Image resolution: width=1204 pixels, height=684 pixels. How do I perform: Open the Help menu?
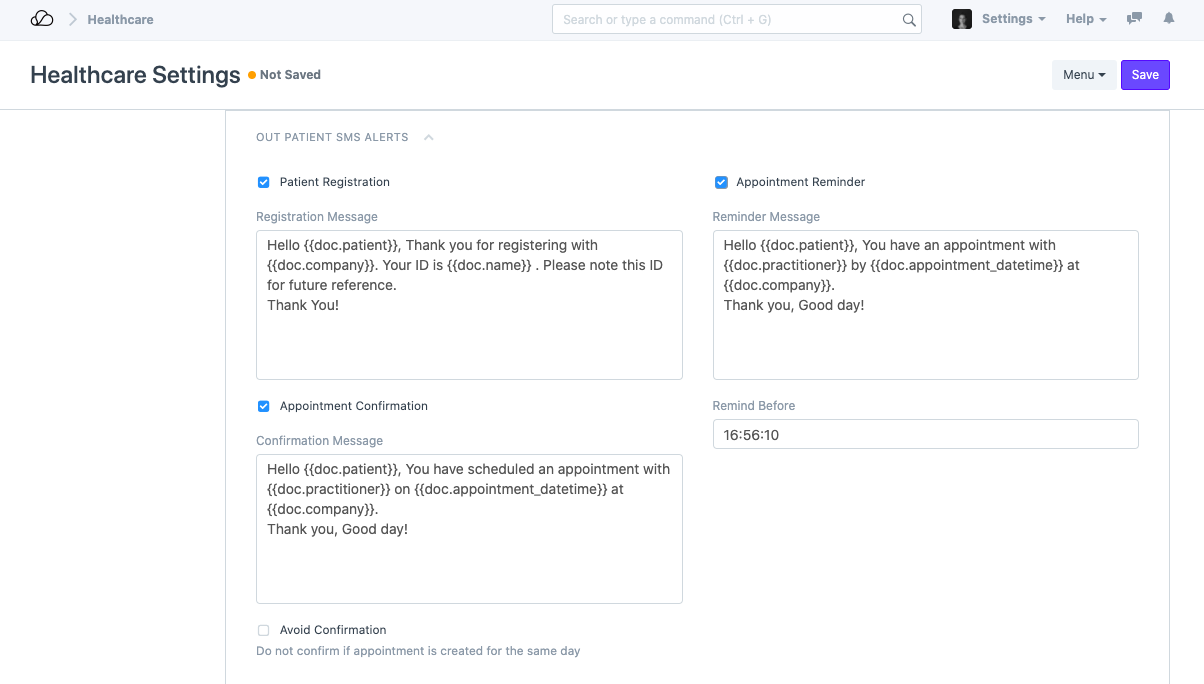pyautogui.click(x=1086, y=18)
